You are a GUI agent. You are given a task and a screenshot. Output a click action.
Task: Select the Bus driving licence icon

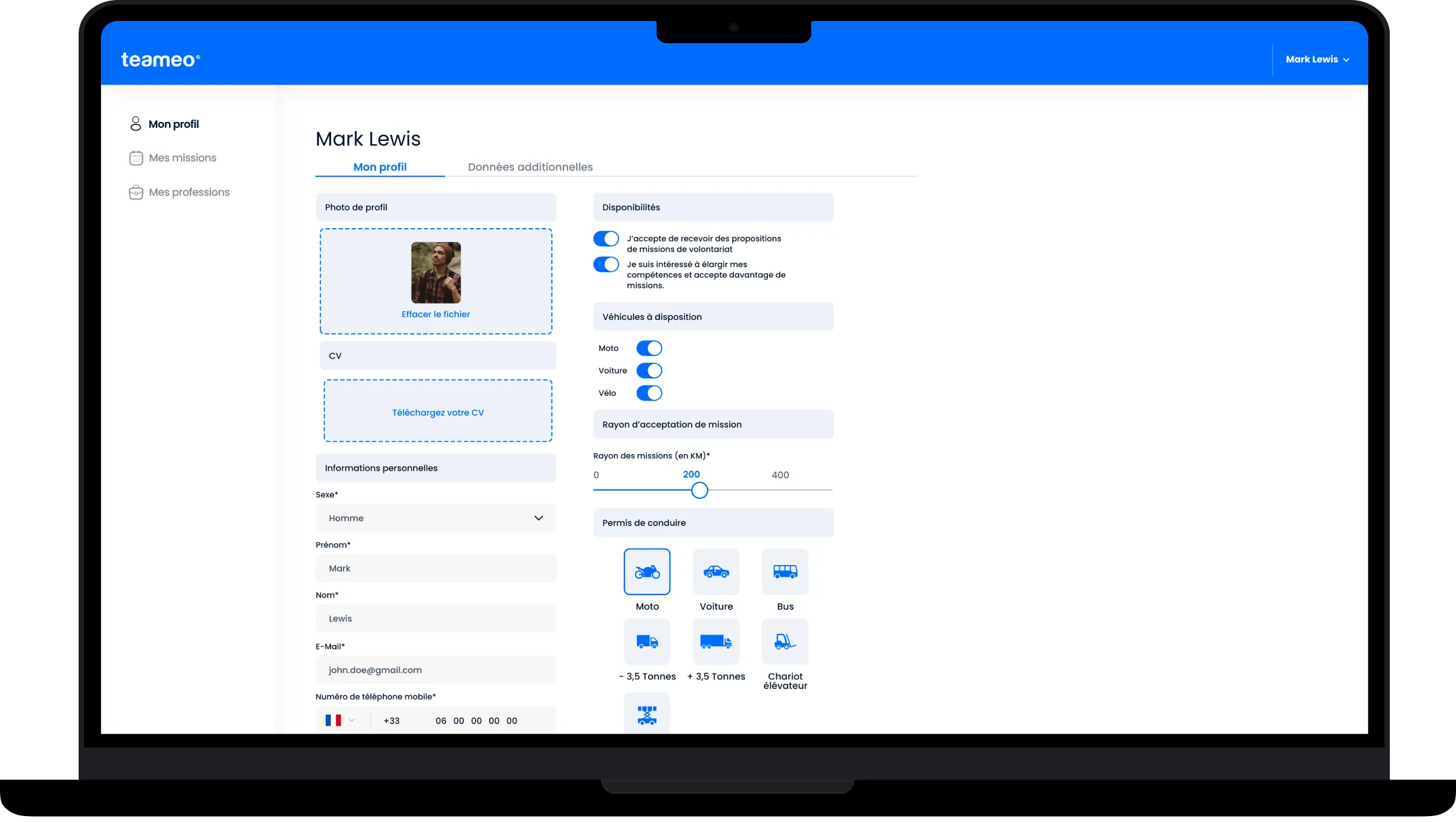pyautogui.click(x=785, y=572)
